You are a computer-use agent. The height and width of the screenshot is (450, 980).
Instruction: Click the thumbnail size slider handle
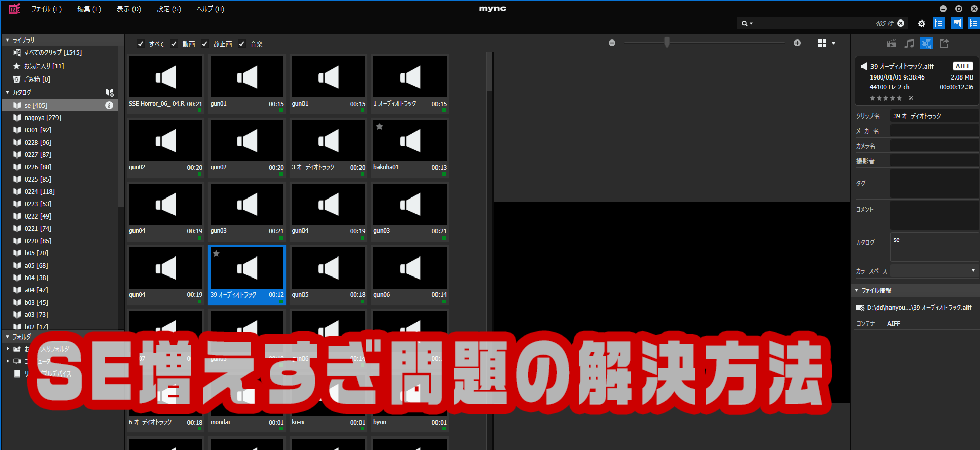point(667,42)
